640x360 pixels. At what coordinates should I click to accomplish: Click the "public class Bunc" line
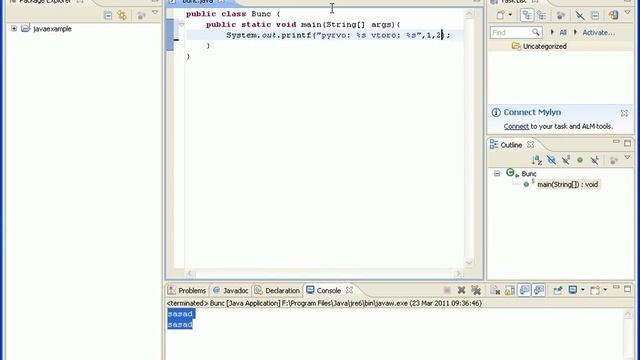pos(233,14)
